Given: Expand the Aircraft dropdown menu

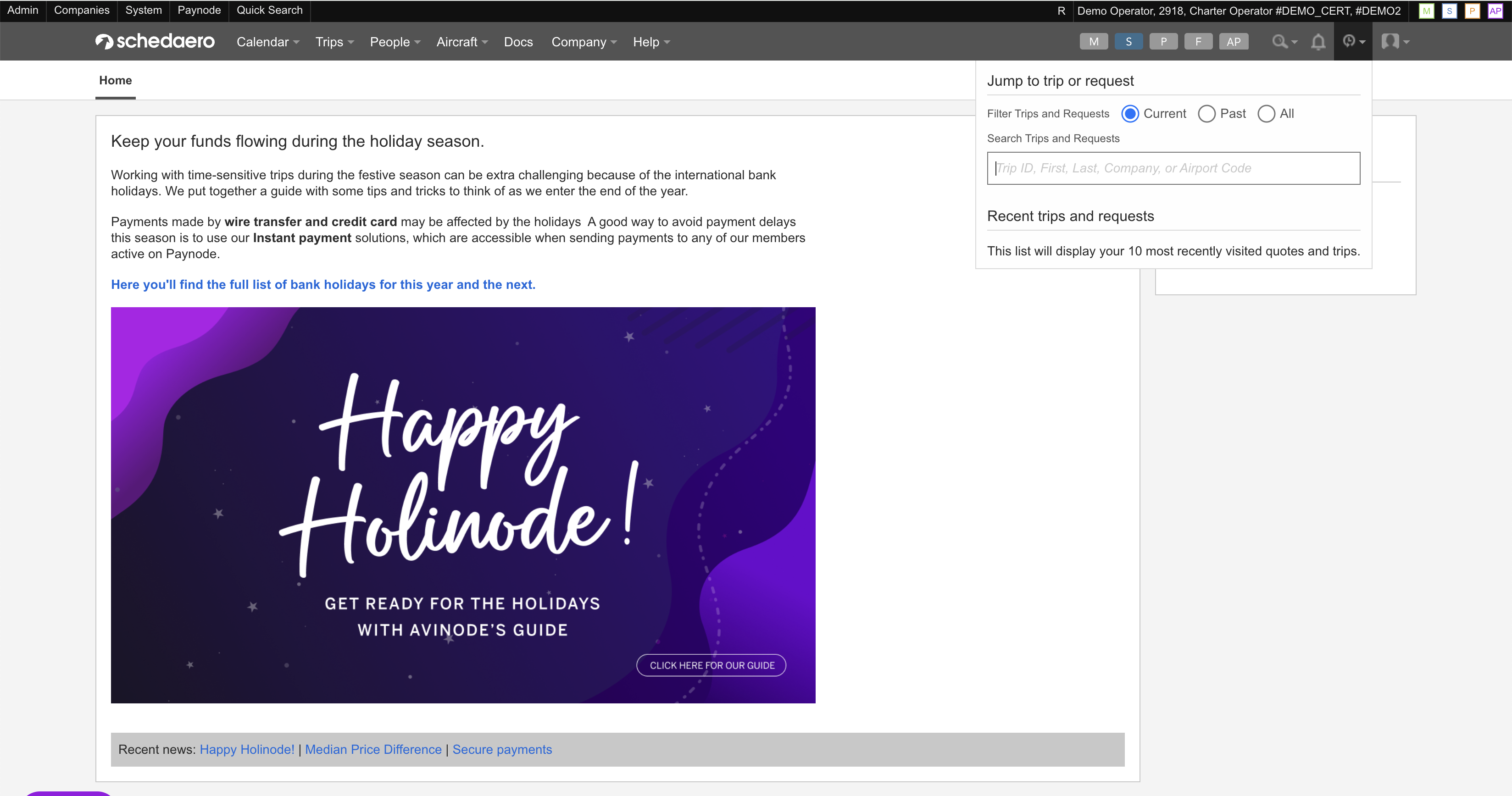Looking at the screenshot, I should [462, 42].
